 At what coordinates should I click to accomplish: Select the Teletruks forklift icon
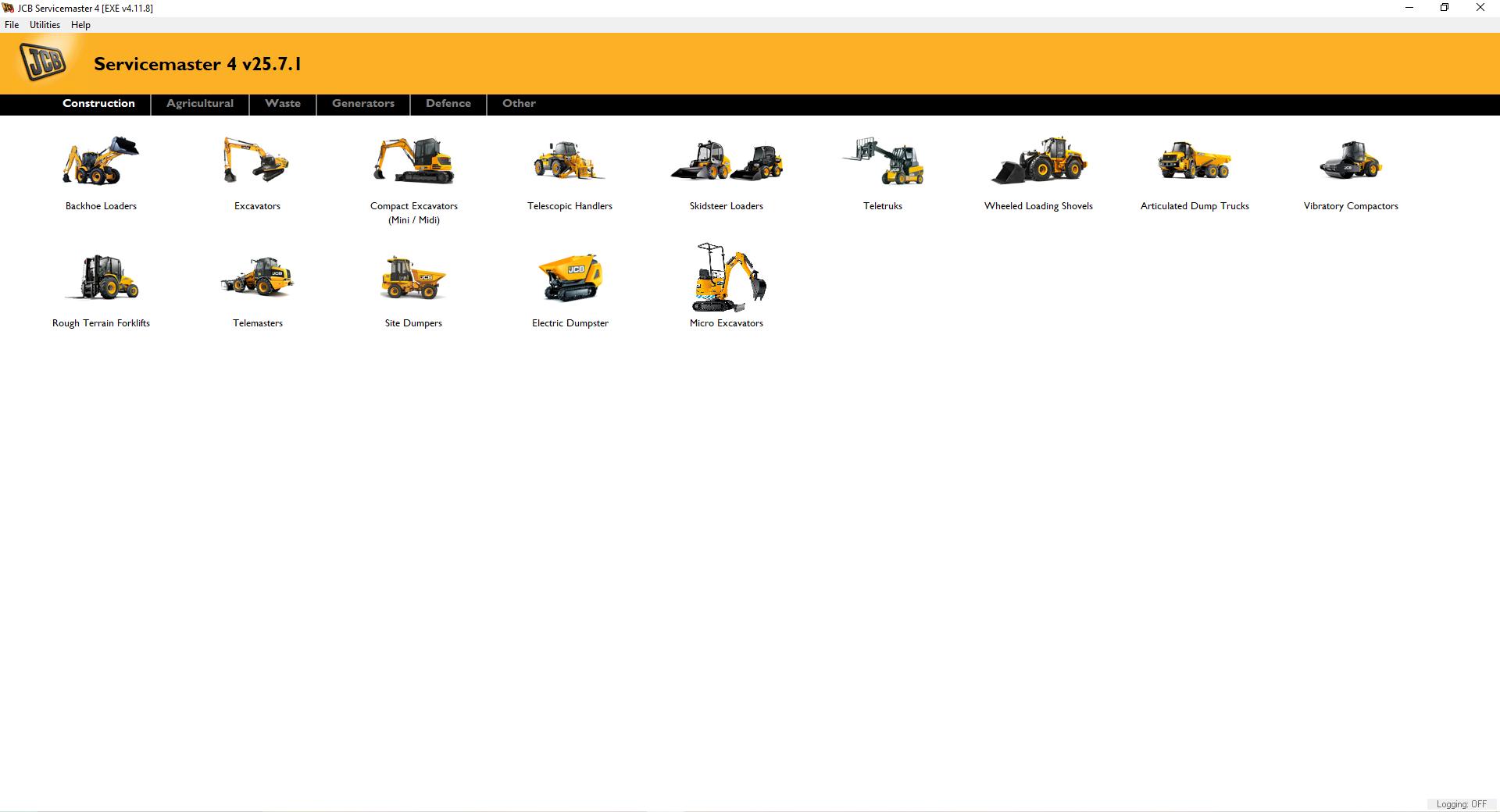883,161
